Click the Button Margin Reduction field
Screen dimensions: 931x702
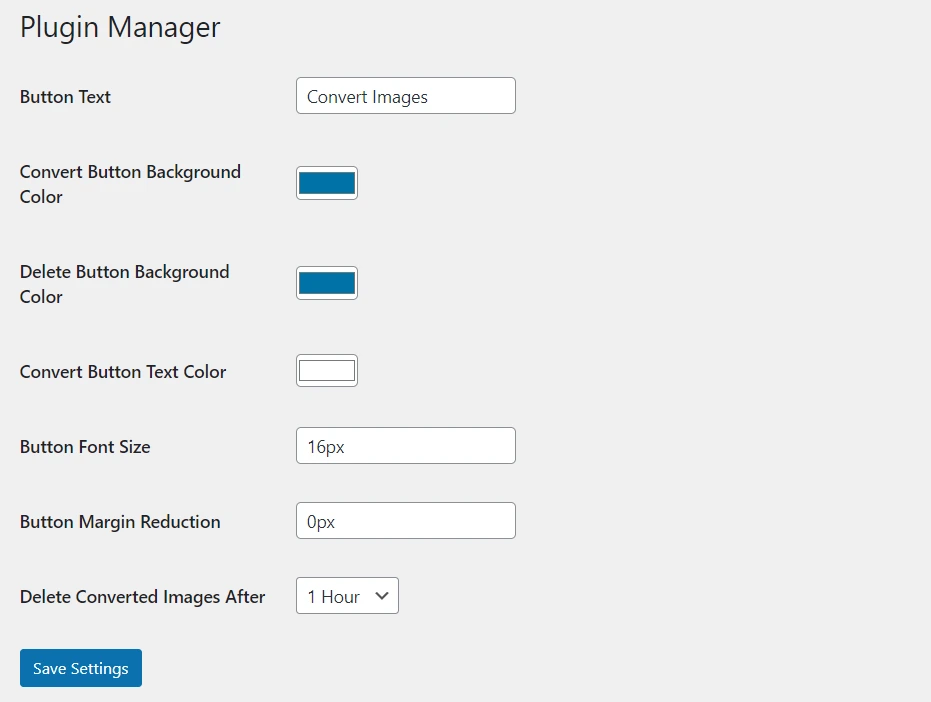coord(405,520)
